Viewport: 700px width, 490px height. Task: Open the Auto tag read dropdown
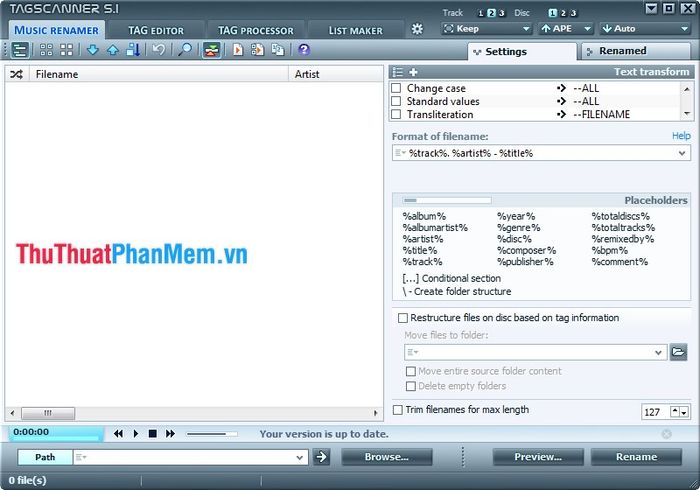(646, 29)
